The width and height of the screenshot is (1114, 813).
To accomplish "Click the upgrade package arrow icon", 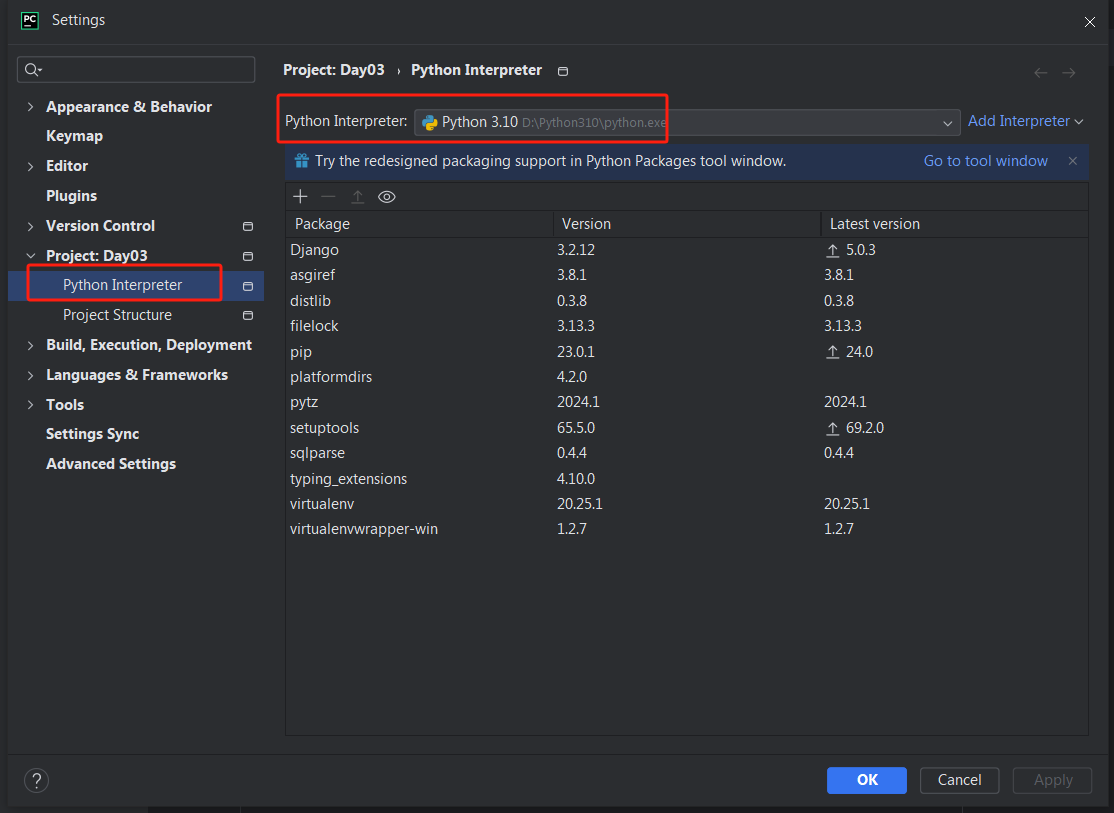I will point(357,197).
